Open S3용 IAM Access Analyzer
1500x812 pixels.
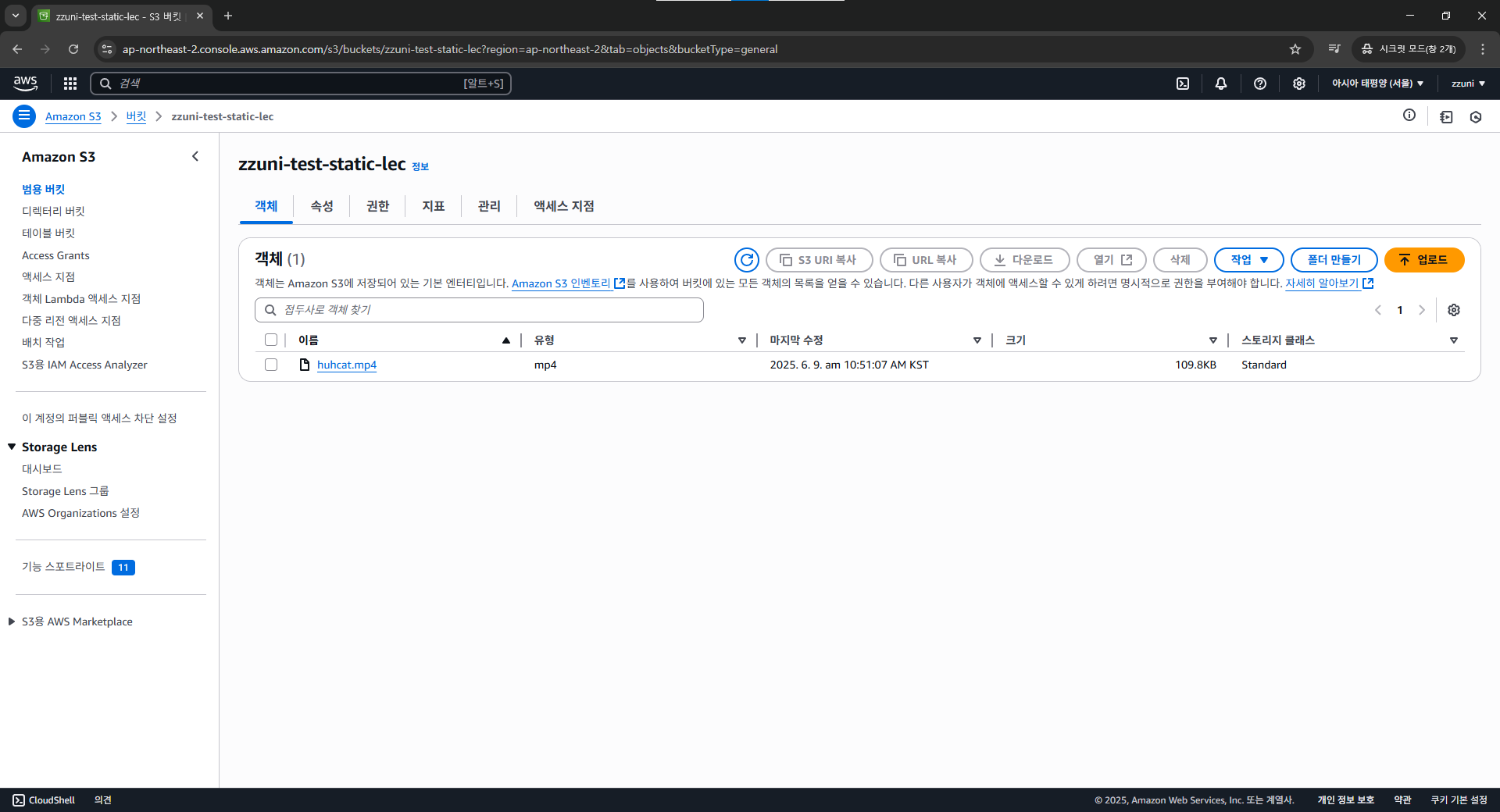[84, 365]
